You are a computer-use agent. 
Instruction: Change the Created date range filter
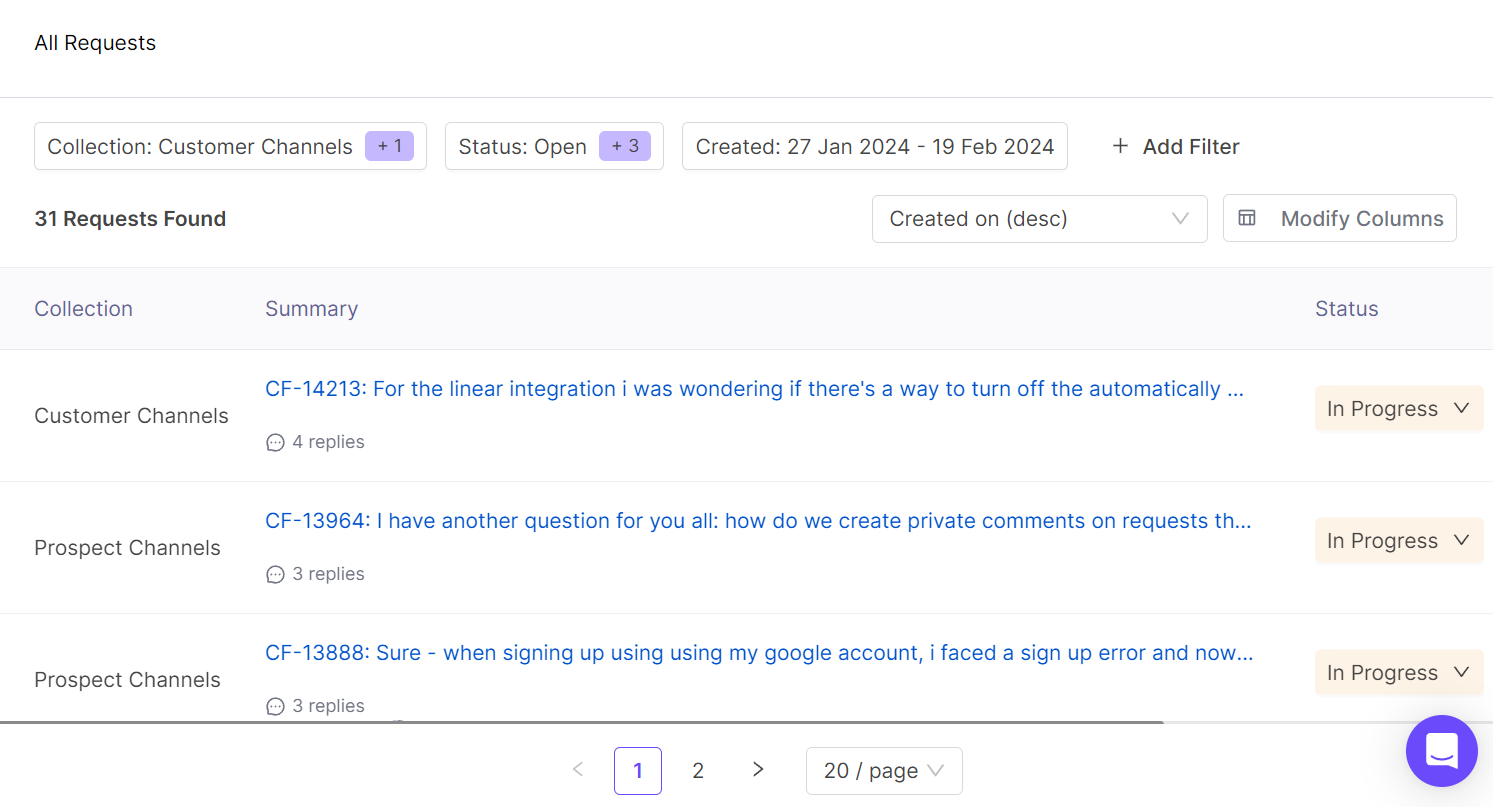point(874,147)
